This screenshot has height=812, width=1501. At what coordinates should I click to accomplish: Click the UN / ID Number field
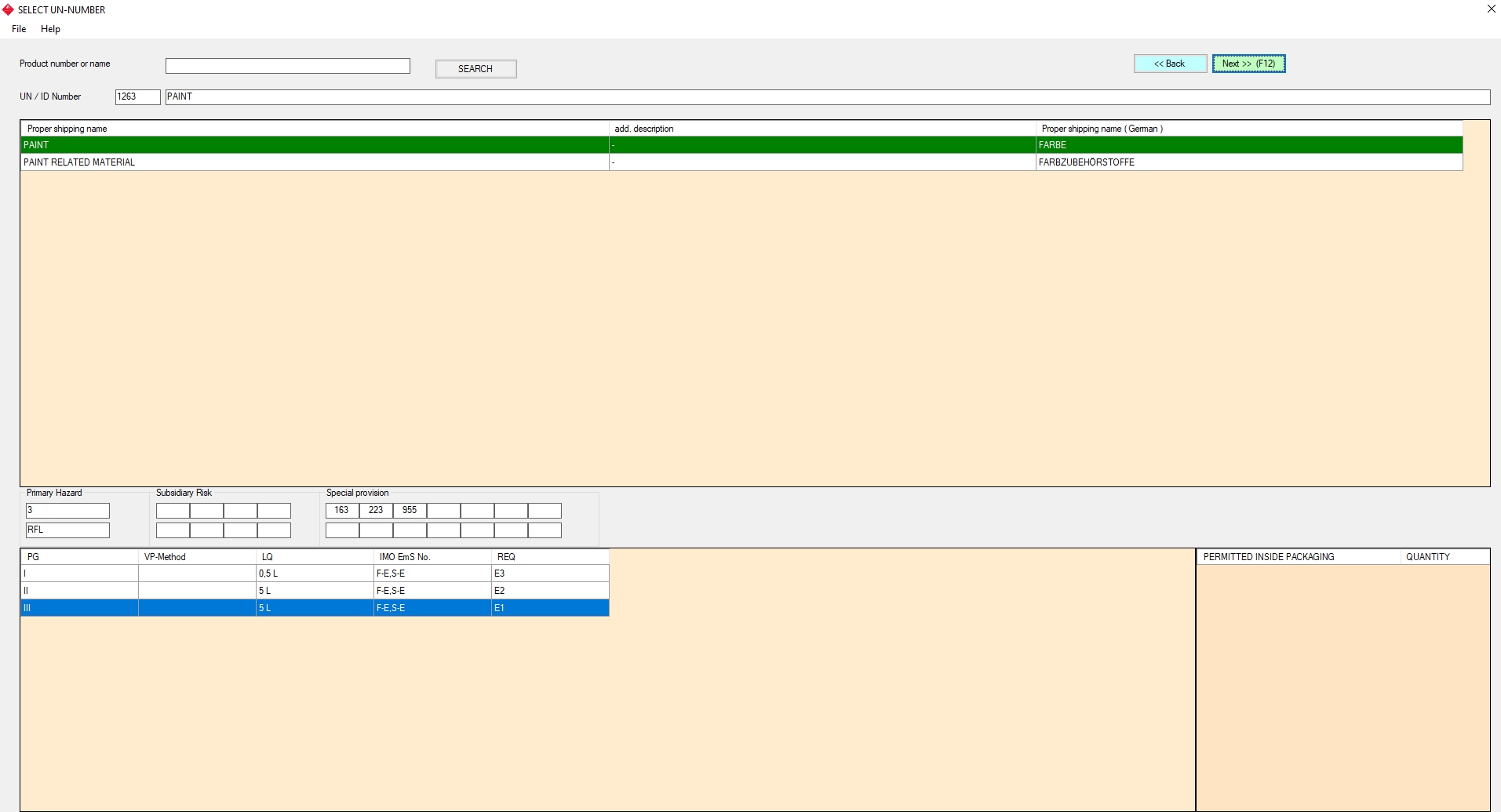137,96
